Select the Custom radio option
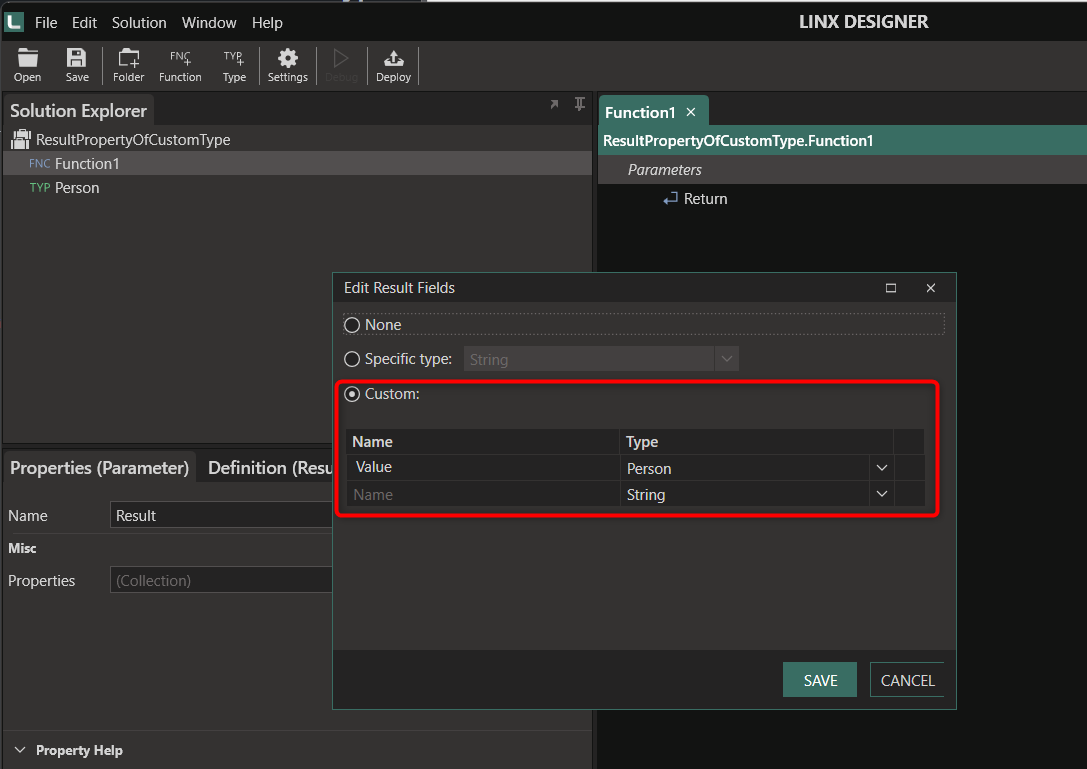This screenshot has height=769, width=1087. tap(352, 394)
